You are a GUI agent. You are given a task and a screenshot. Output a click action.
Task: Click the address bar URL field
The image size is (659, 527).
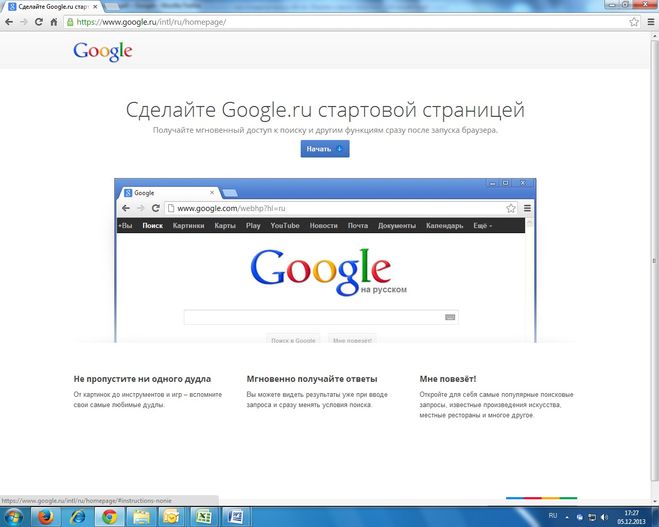click(351, 22)
